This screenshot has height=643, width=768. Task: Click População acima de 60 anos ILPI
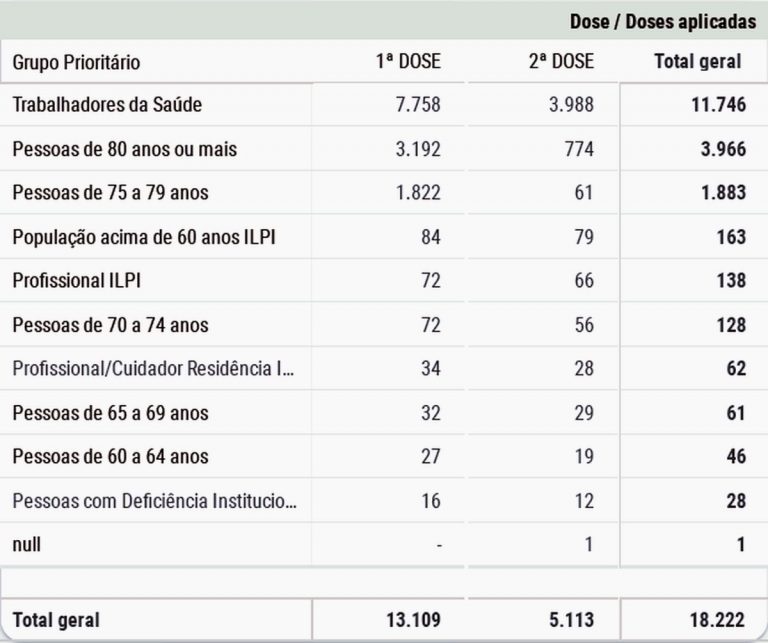tap(143, 237)
